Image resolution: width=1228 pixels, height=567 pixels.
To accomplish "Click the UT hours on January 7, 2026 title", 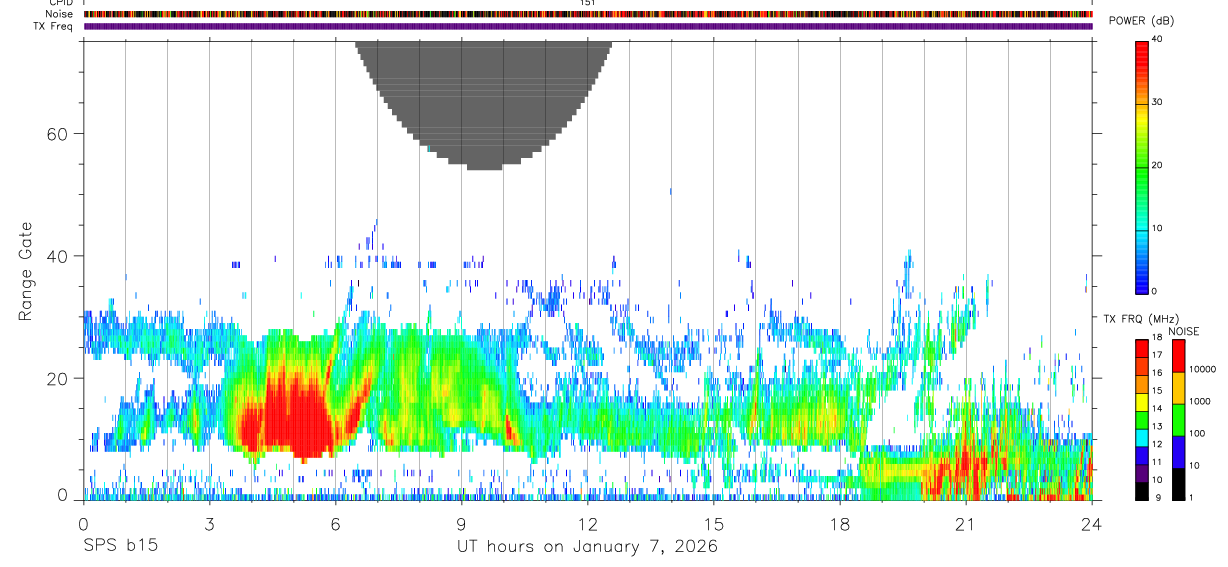I will pyautogui.click(x=587, y=547).
